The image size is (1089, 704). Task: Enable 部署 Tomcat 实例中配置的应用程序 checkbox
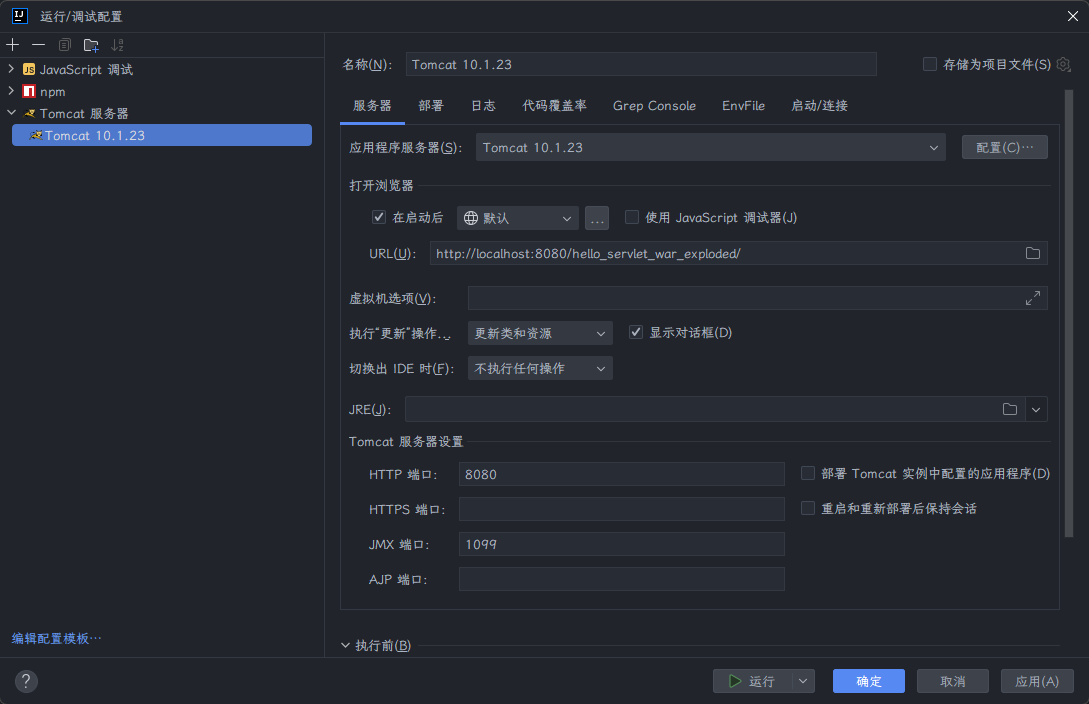[x=808, y=473]
